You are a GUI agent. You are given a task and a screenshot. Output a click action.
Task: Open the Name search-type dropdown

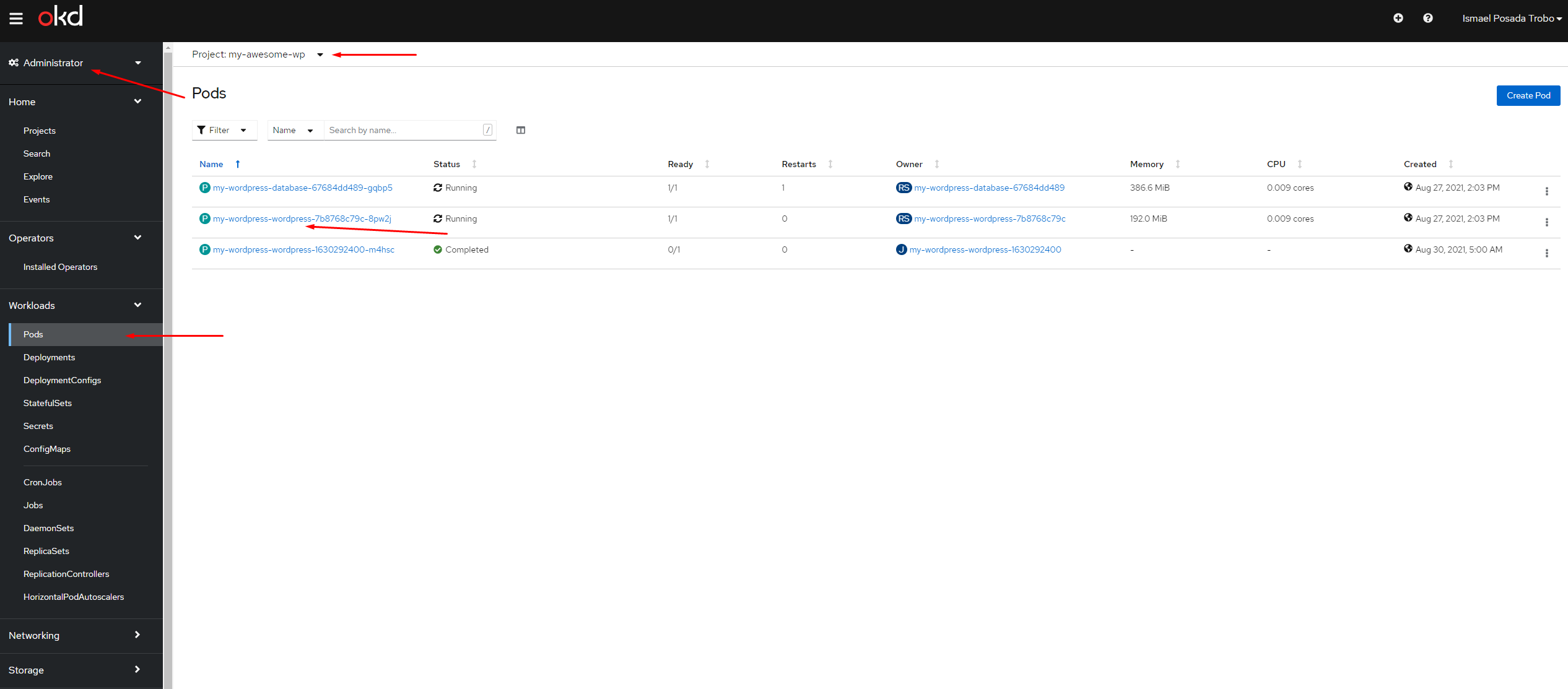pos(295,130)
